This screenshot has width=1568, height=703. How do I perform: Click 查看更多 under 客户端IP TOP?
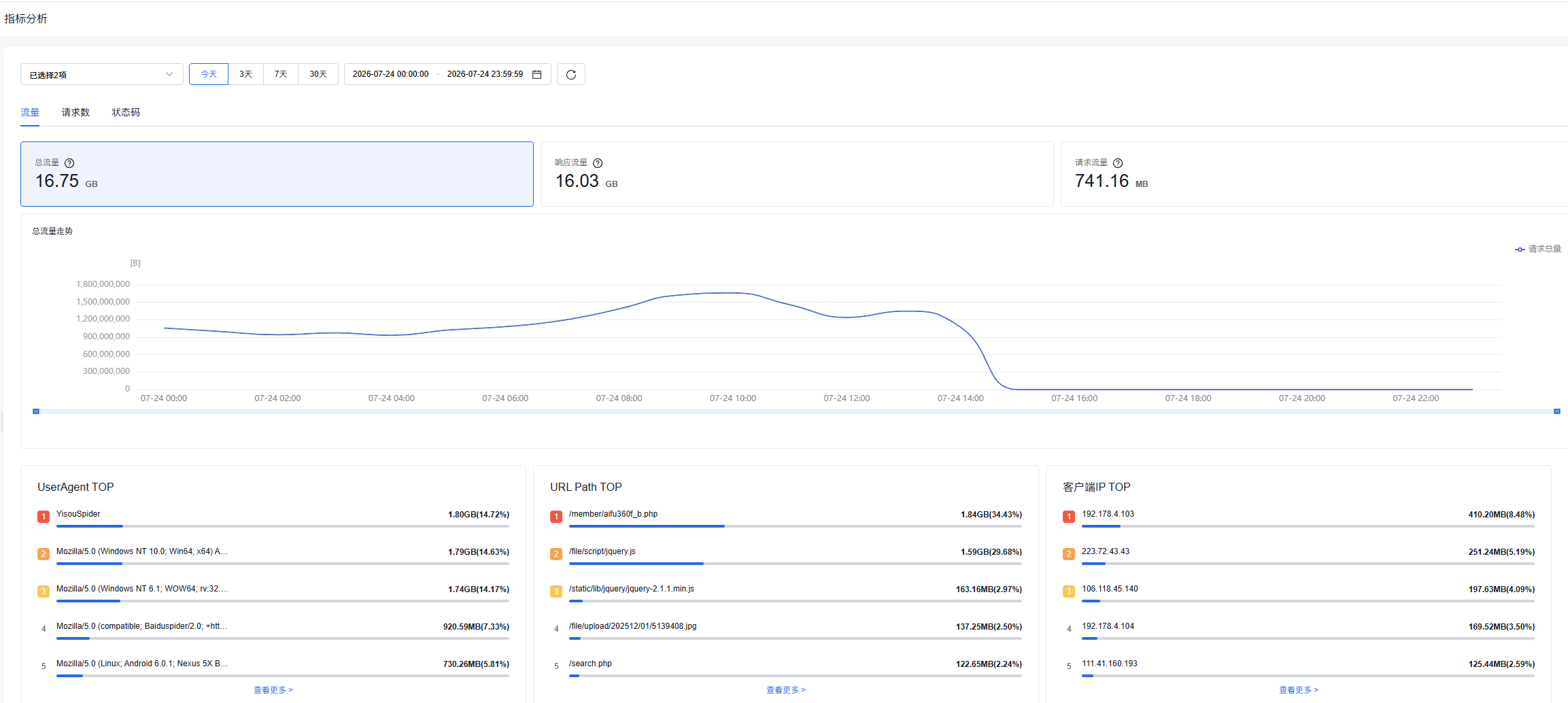click(1299, 689)
